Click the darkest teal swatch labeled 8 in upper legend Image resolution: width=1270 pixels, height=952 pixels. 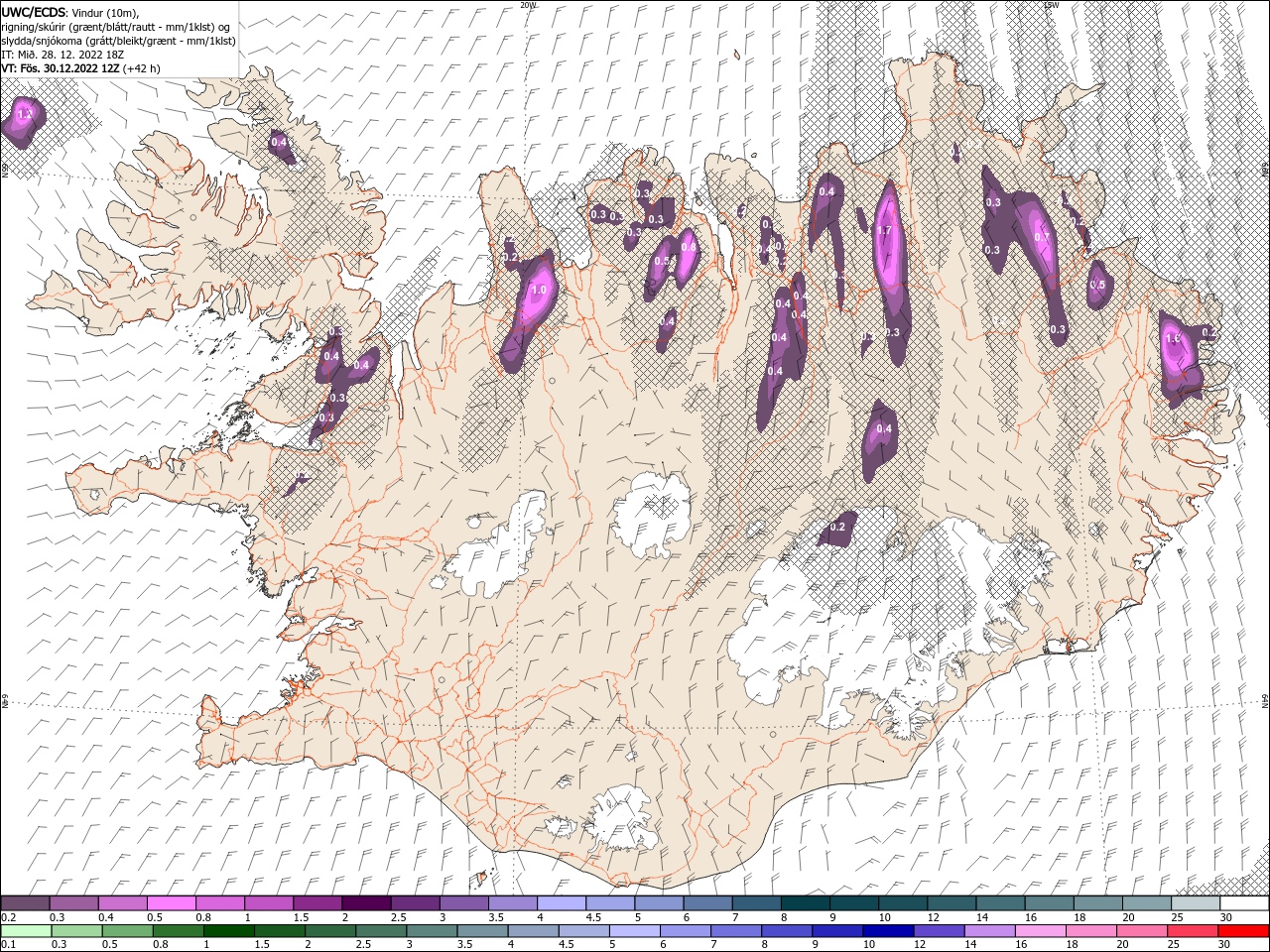[806, 903]
